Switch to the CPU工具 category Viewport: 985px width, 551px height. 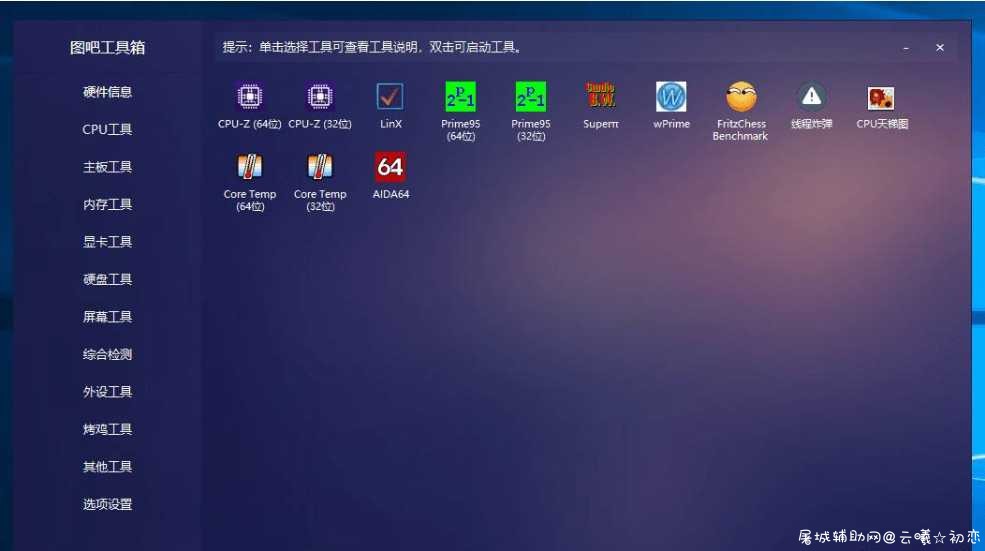(x=107, y=129)
